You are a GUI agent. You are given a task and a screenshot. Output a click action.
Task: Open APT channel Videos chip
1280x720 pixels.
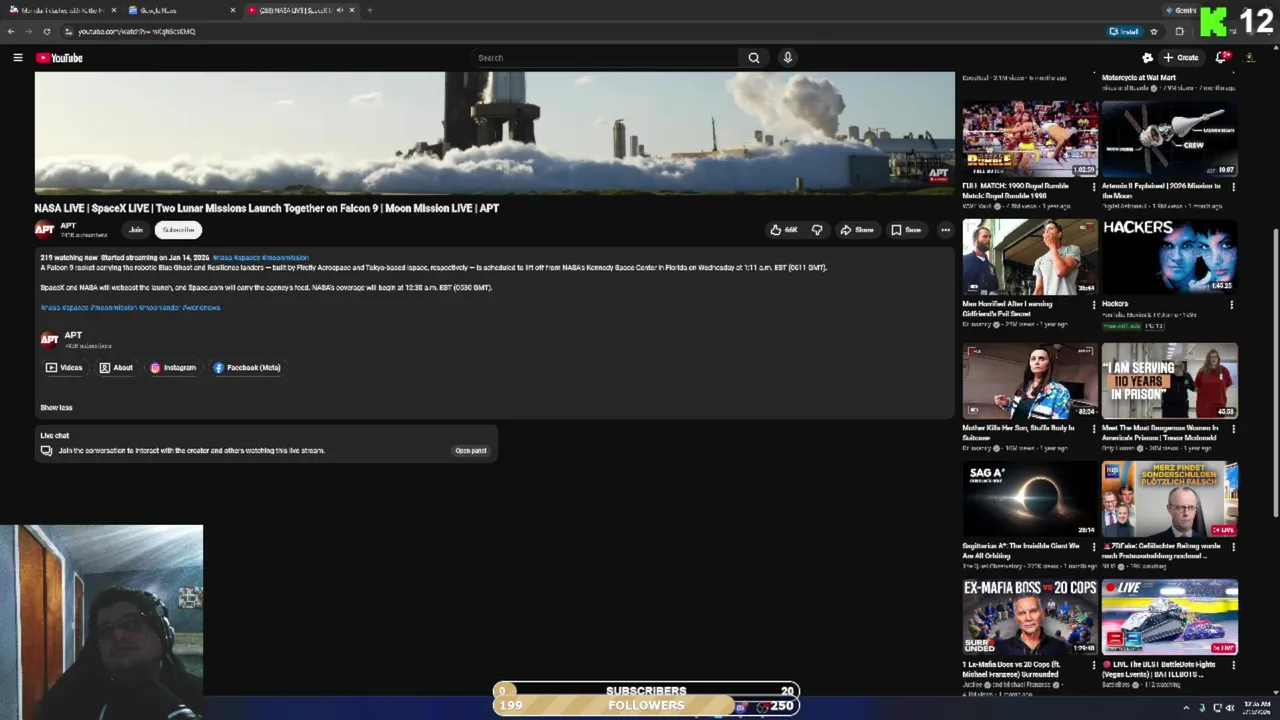click(x=64, y=368)
